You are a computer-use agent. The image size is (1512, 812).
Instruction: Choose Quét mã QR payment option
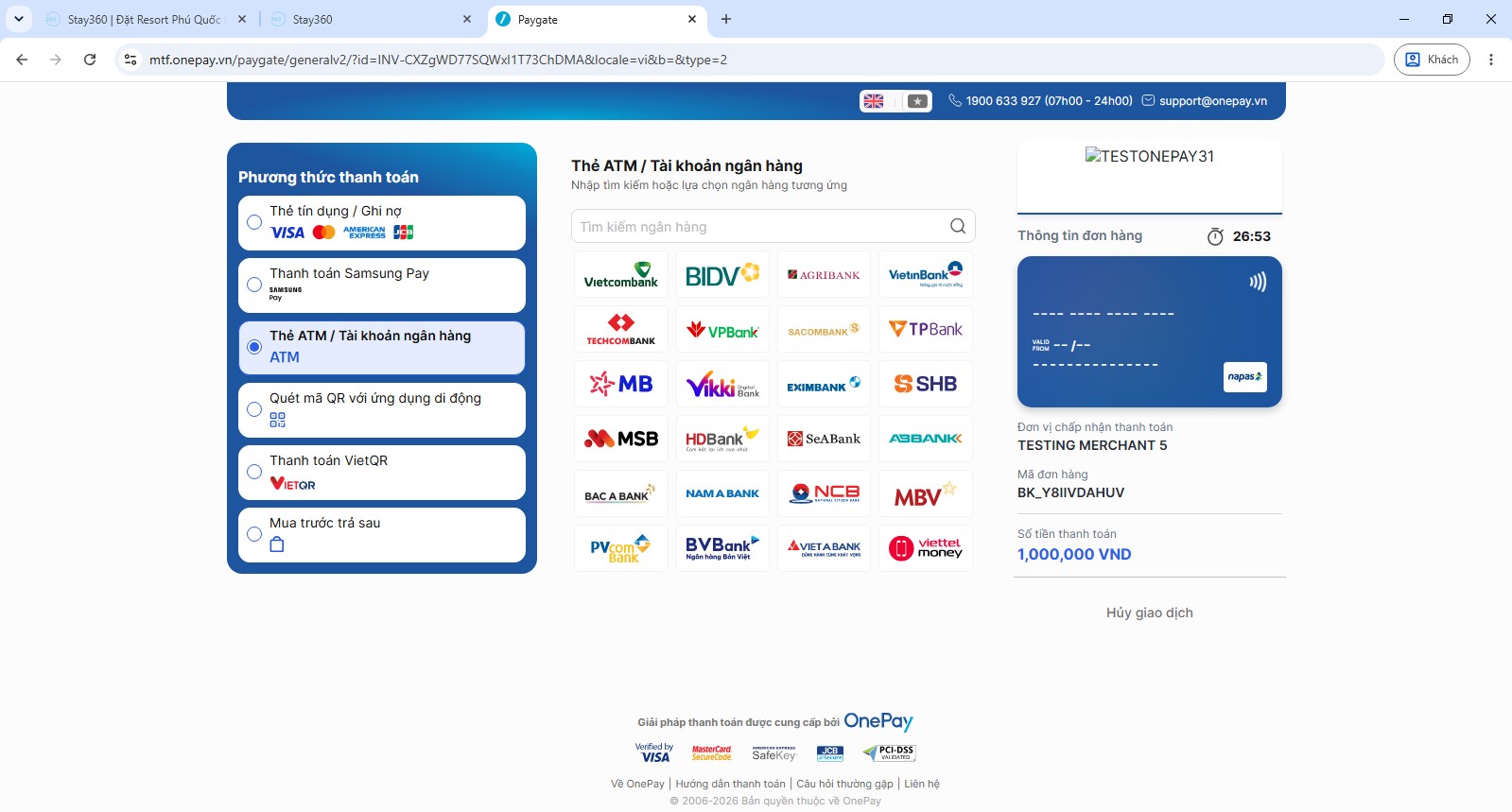point(382,410)
